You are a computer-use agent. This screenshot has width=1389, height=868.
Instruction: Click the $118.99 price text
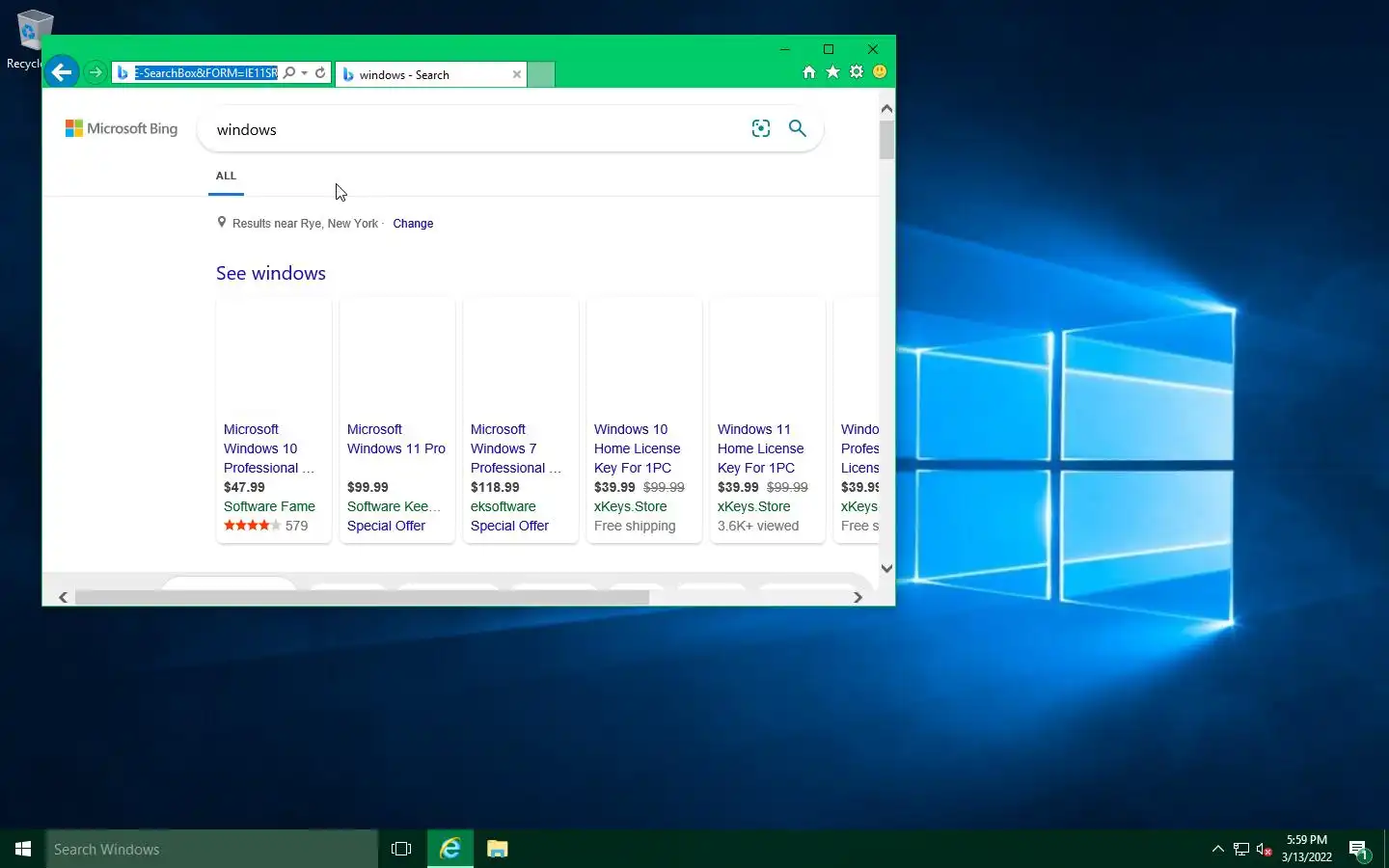pos(495,487)
